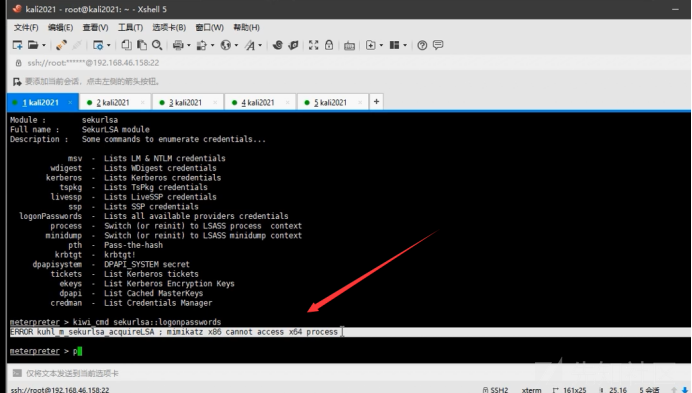Expand the pane layout dropdown arrow

point(405,45)
